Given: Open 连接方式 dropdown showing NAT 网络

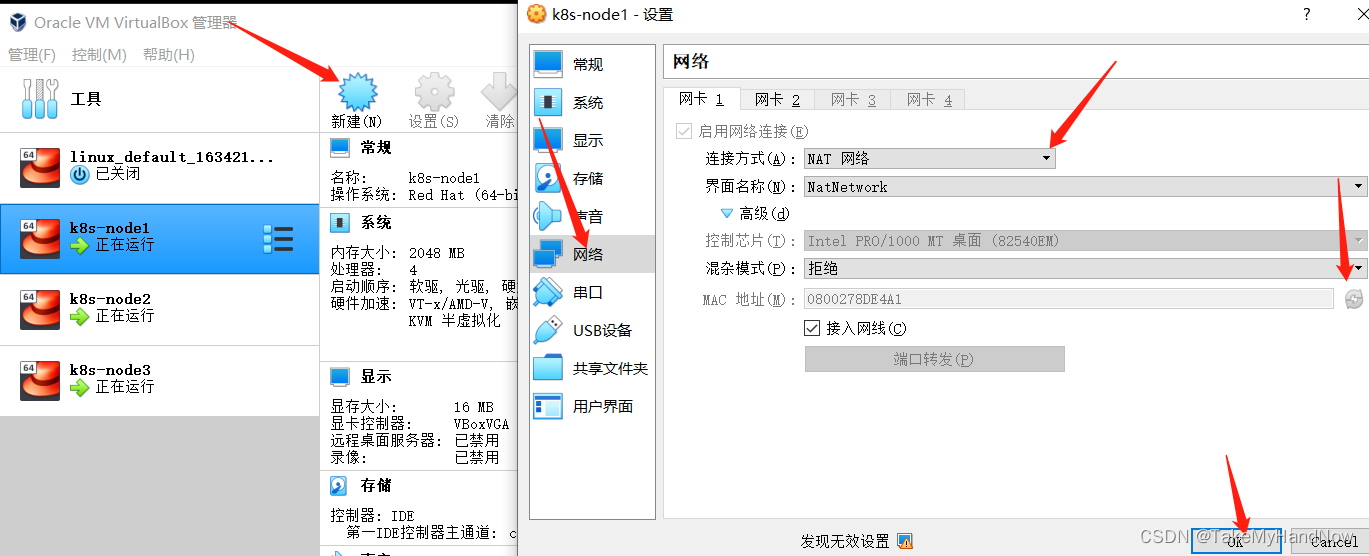Looking at the screenshot, I should 929,158.
